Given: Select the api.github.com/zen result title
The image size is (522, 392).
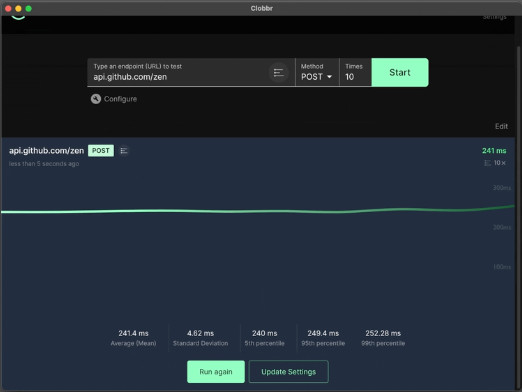Looking at the screenshot, I should pyautogui.click(x=46, y=151).
